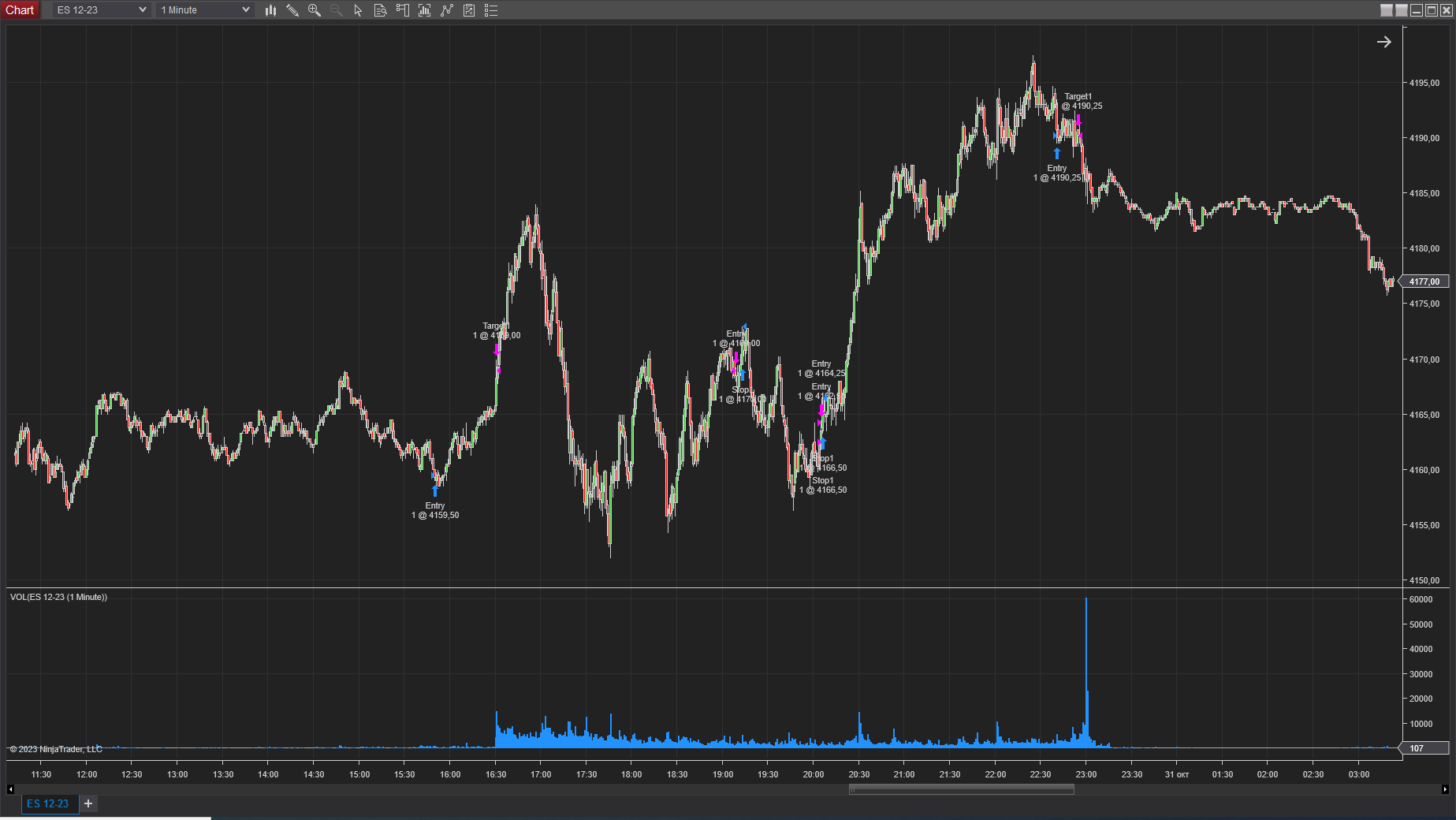Open the data box icon
The height and width of the screenshot is (820, 1456).
click(380, 10)
